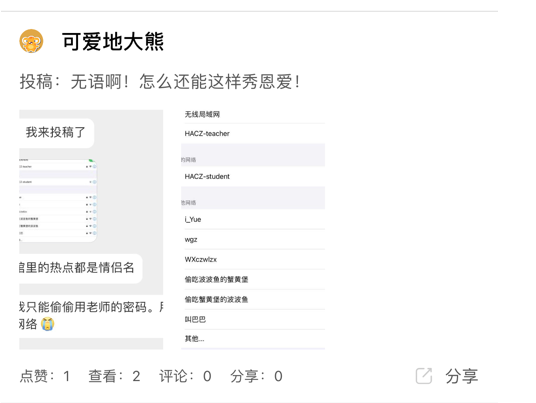This screenshot has height=403, width=536.
Task: Click the orange bear avatar icon
Action: [31, 41]
